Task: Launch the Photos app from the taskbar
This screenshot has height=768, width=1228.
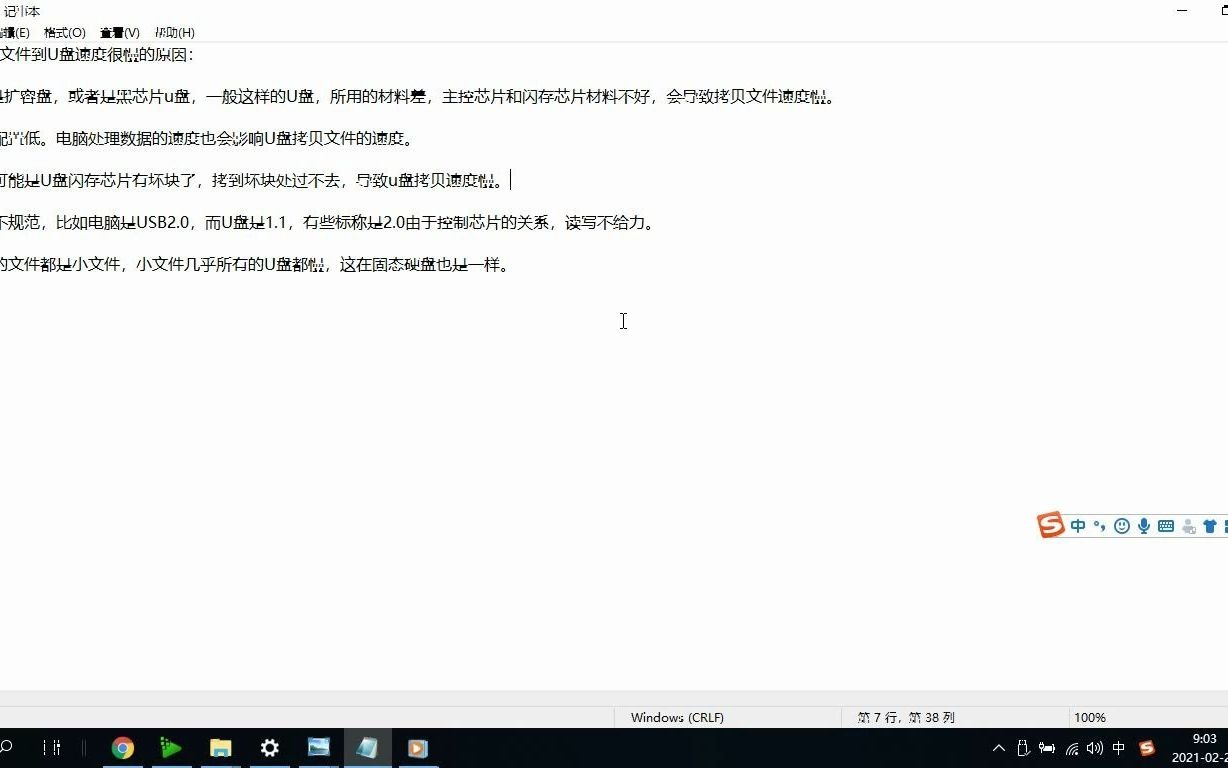Action: pyautogui.click(x=318, y=747)
